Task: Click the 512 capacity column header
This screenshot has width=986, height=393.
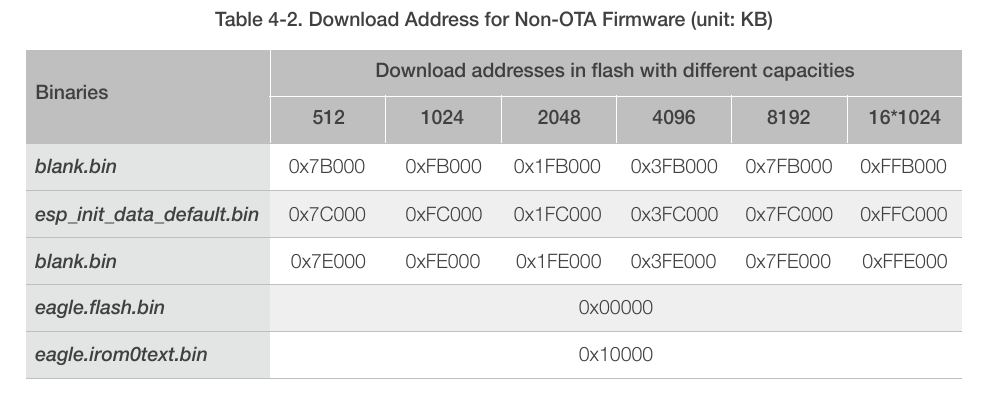Action: (328, 118)
